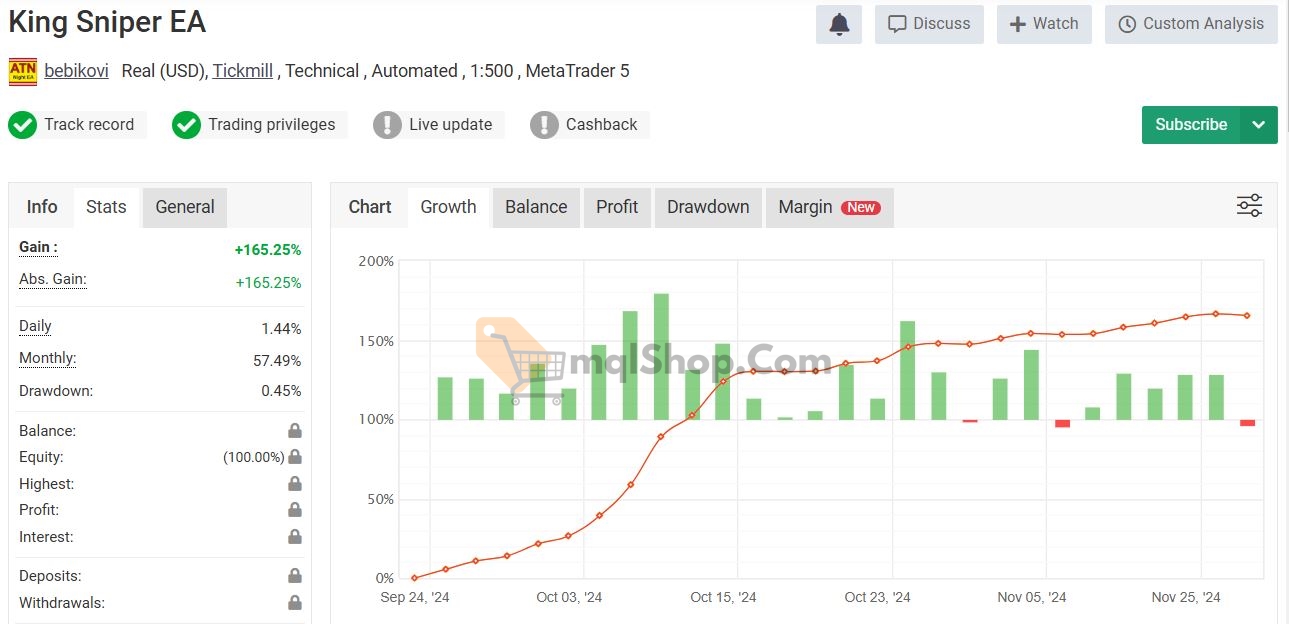Screen dimensions: 1289x624
Task: Switch to the Stats tab
Action: tap(106, 207)
